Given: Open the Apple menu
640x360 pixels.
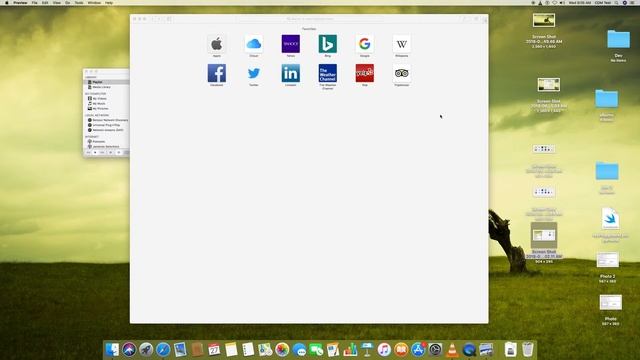Looking at the screenshot, I should click(x=7, y=3).
